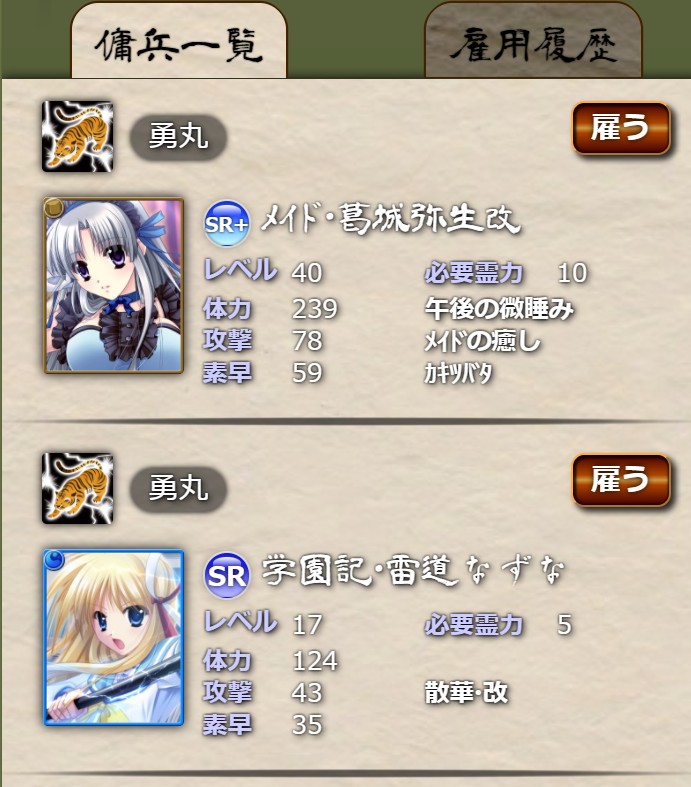Image resolution: width=691 pixels, height=787 pixels.
Task: Click the second tiger avatar icon
Action: (x=77, y=488)
